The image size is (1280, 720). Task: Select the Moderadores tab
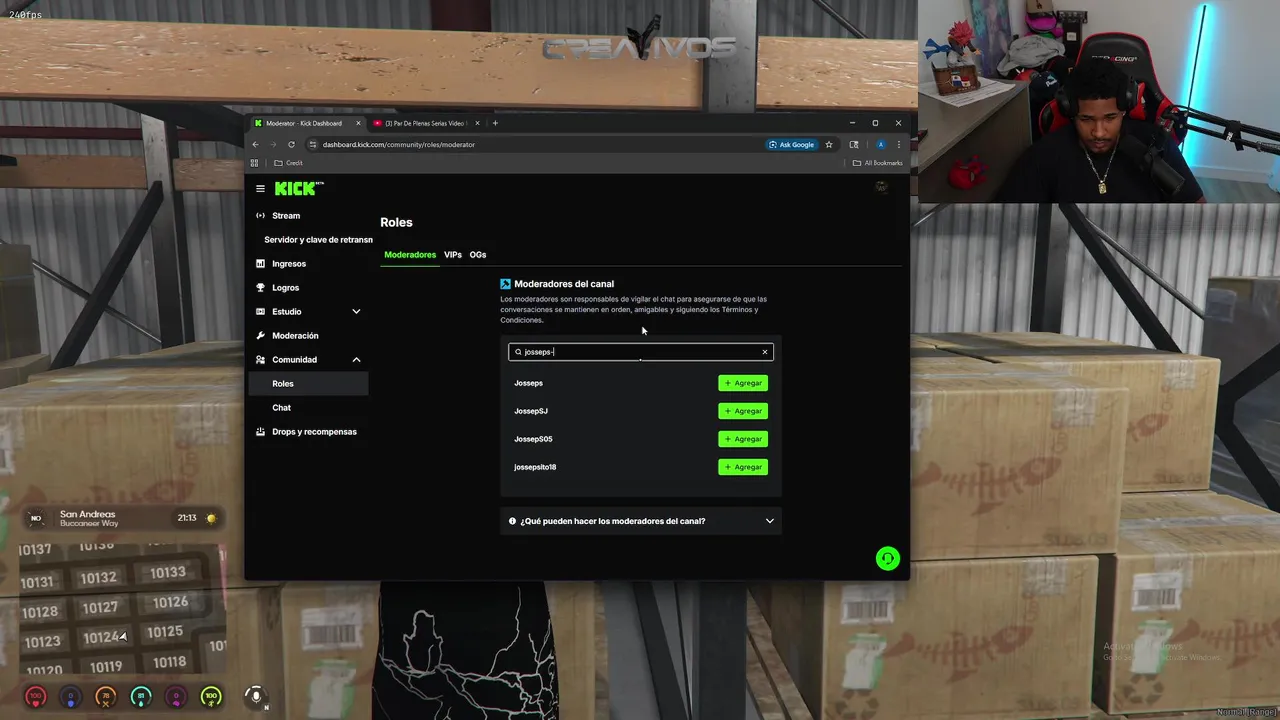[x=410, y=255]
